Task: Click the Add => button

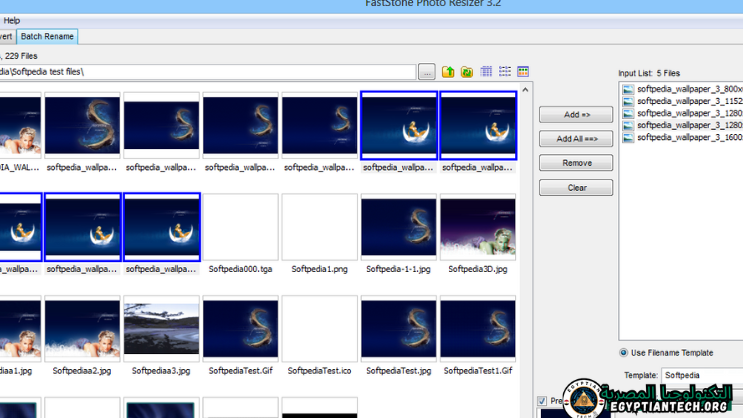Action: [x=576, y=115]
